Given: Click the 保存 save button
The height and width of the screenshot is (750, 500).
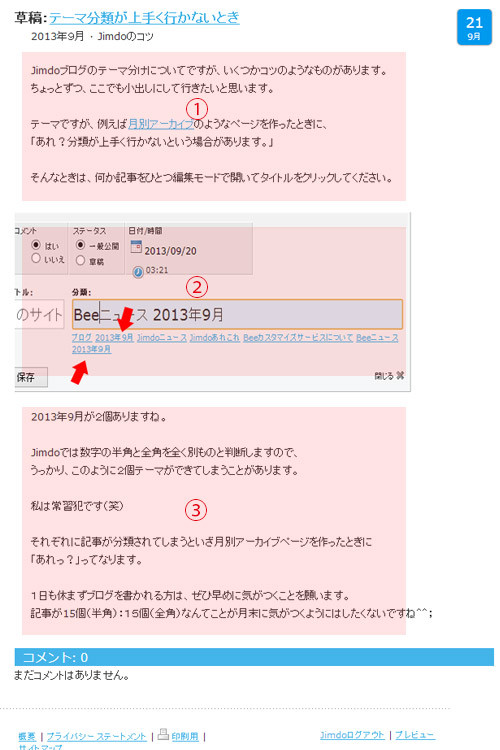Looking at the screenshot, I should [31, 377].
